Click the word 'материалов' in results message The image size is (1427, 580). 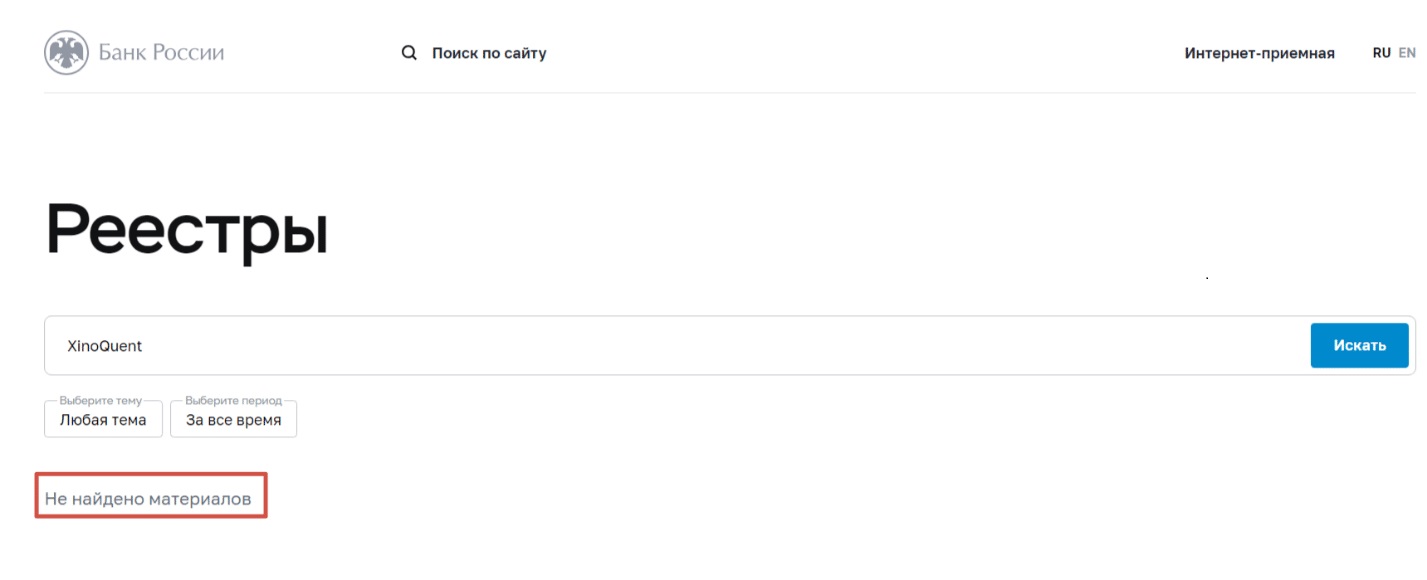pyautogui.click(x=200, y=498)
